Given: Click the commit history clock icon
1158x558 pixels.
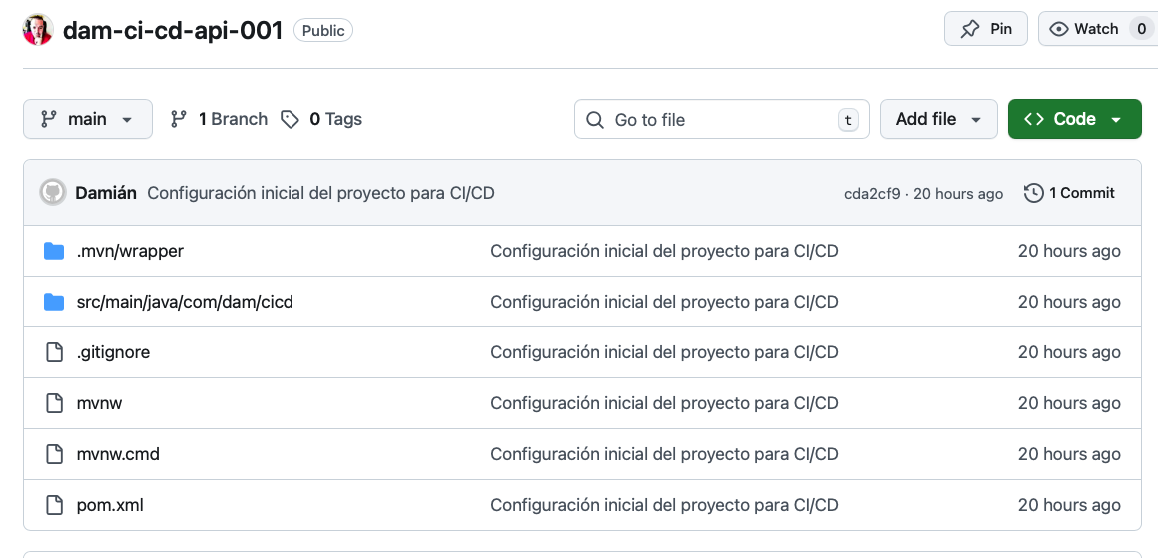Looking at the screenshot, I should coord(1034,193).
